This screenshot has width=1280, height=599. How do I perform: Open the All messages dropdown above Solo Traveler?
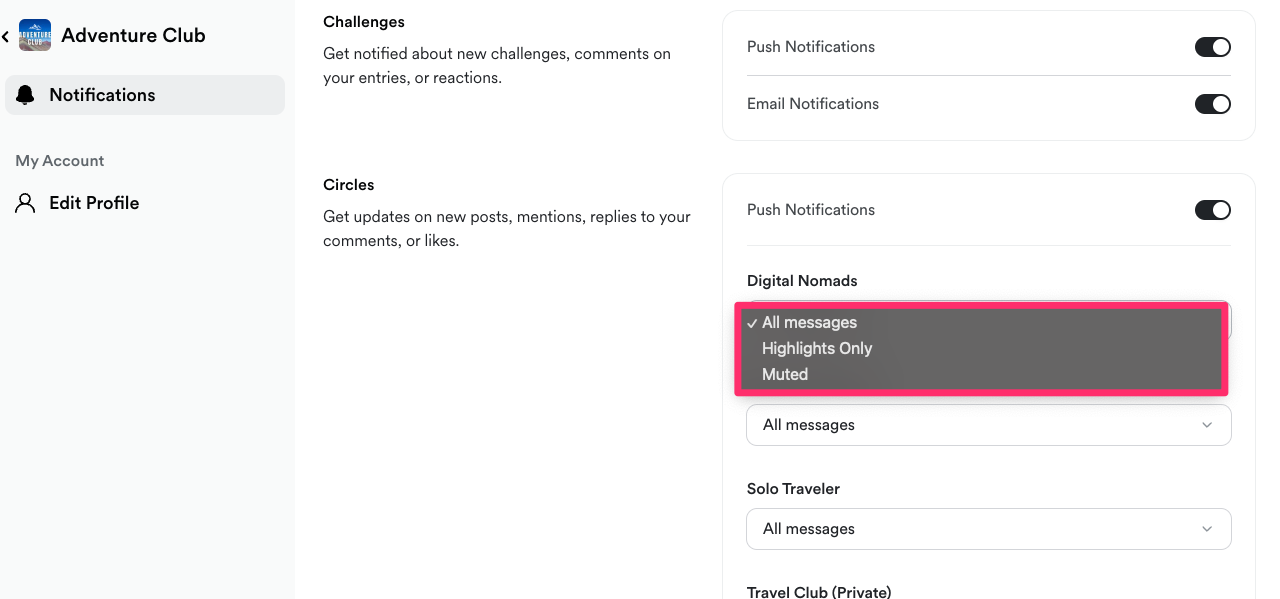pos(988,425)
